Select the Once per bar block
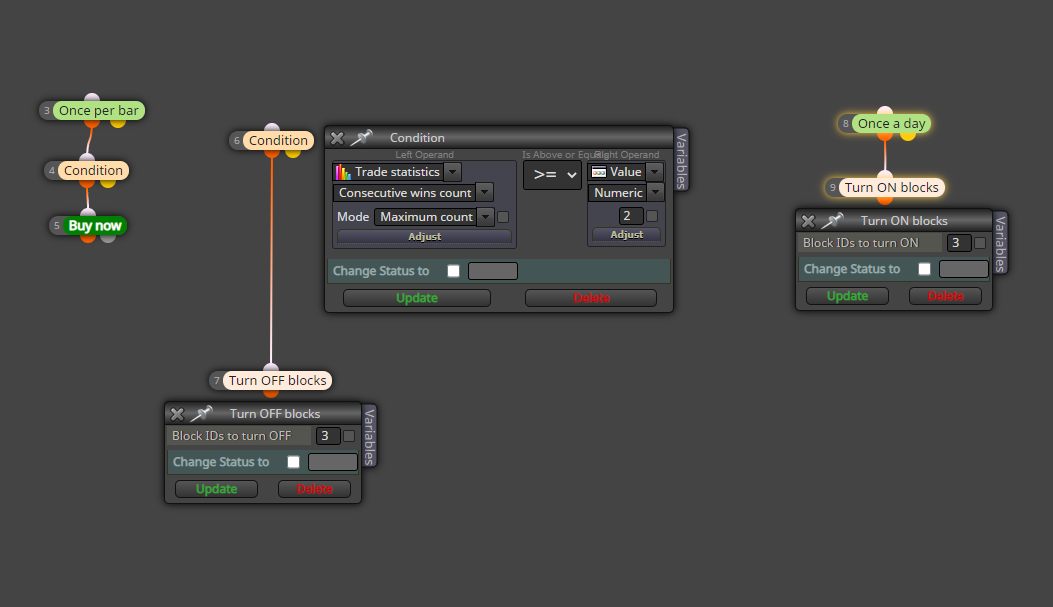The height and width of the screenshot is (607, 1053). click(98, 111)
